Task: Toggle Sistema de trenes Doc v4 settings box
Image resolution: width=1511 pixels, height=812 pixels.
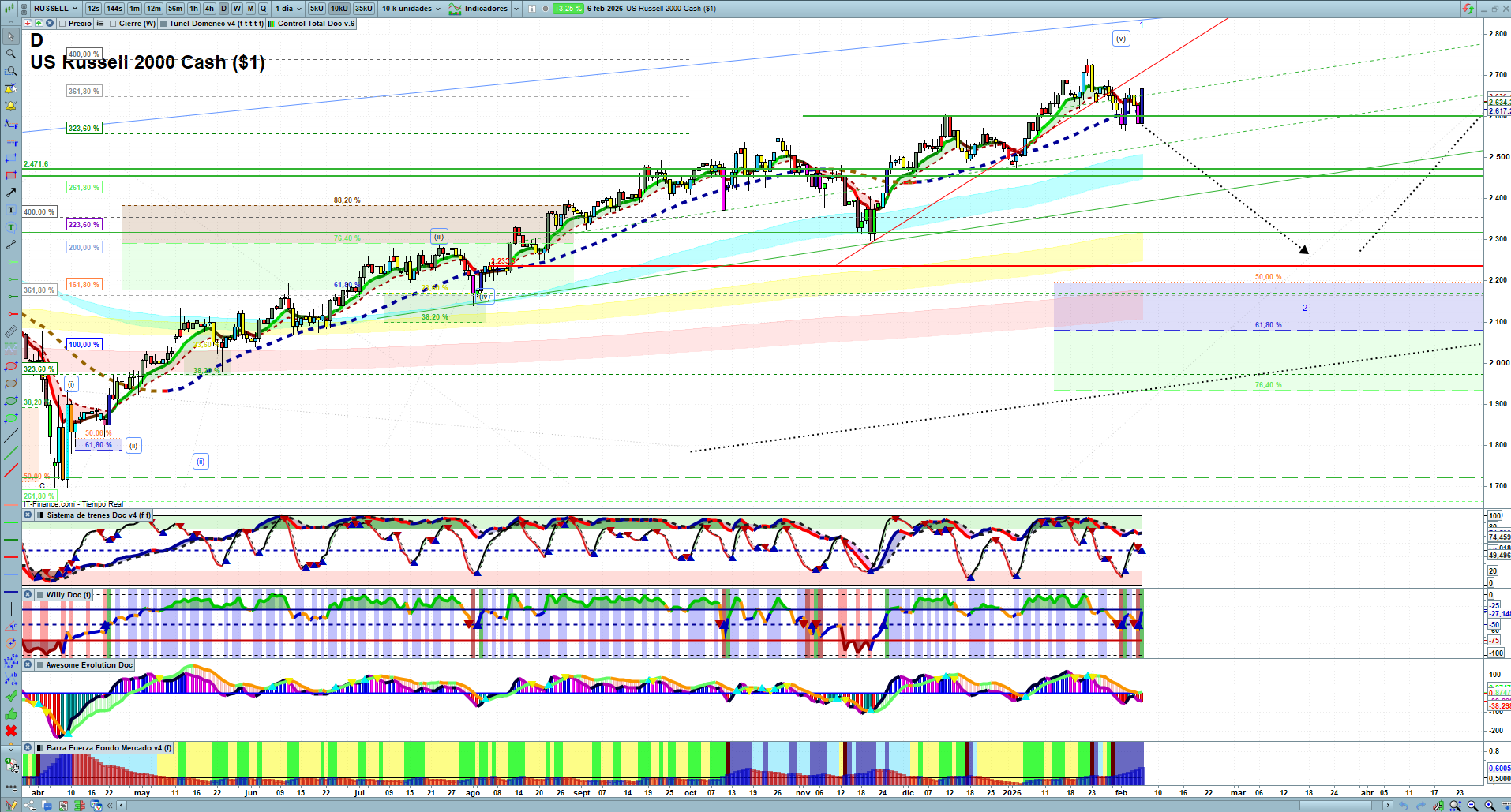Action: point(39,515)
